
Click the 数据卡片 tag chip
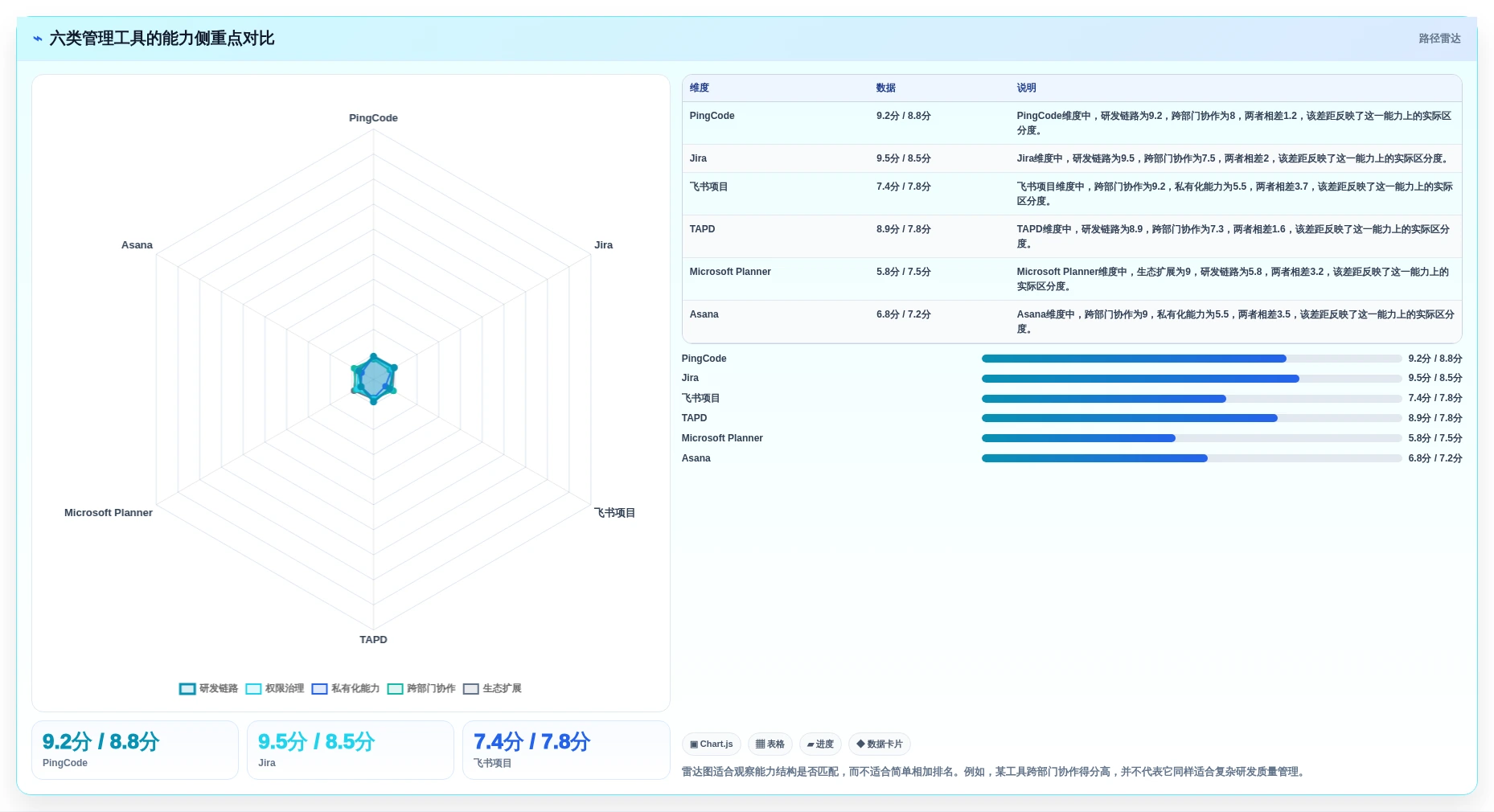880,744
